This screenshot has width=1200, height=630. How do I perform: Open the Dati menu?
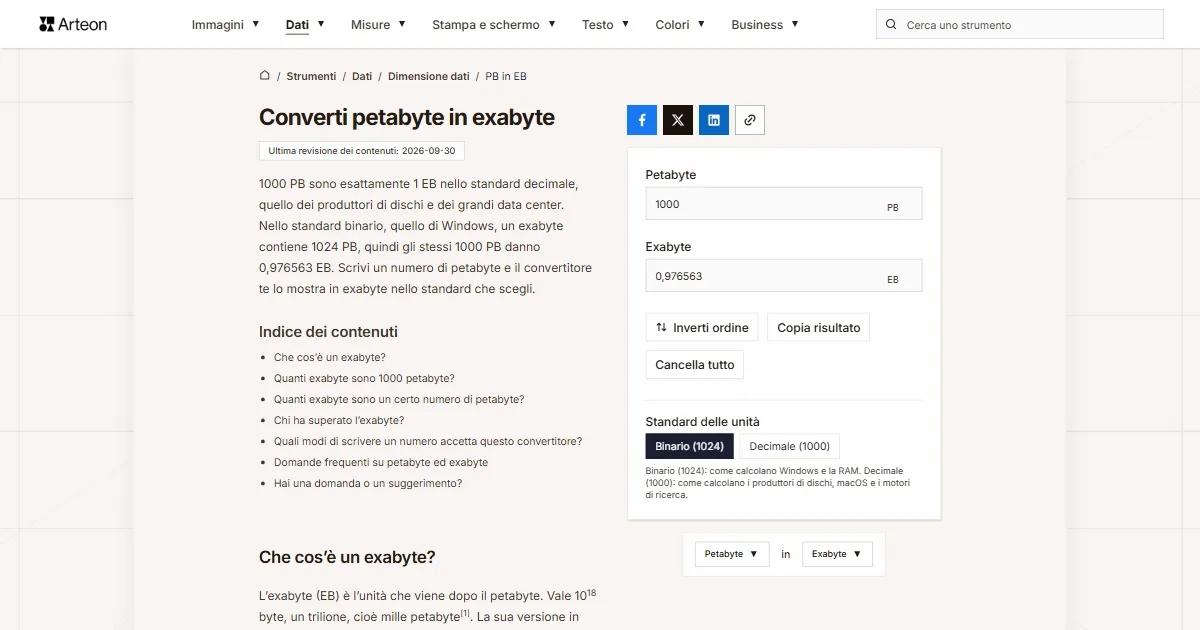point(305,24)
